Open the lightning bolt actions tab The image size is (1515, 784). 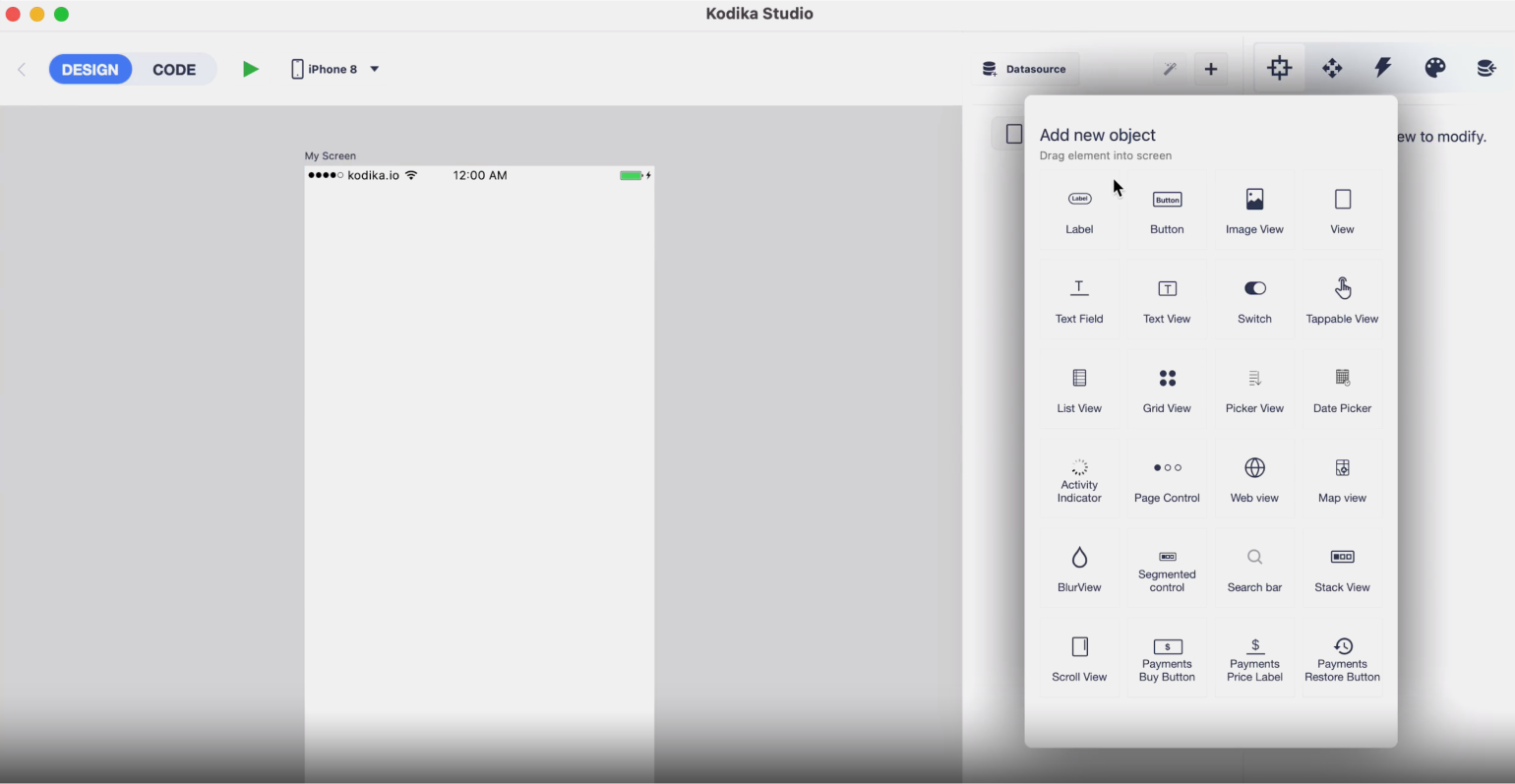point(1383,68)
